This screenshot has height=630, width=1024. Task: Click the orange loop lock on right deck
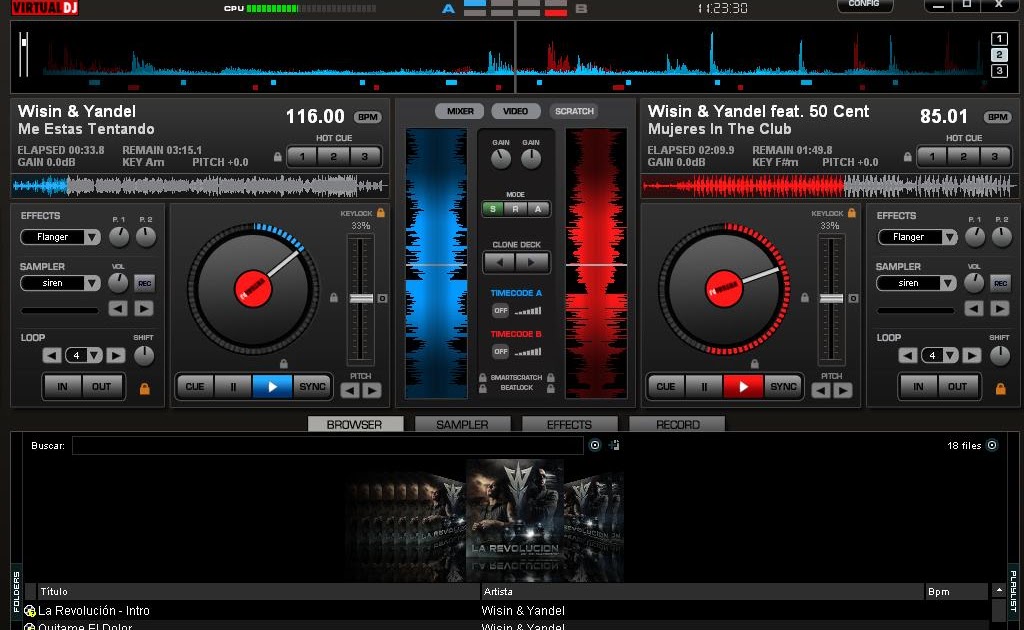click(x=1000, y=388)
